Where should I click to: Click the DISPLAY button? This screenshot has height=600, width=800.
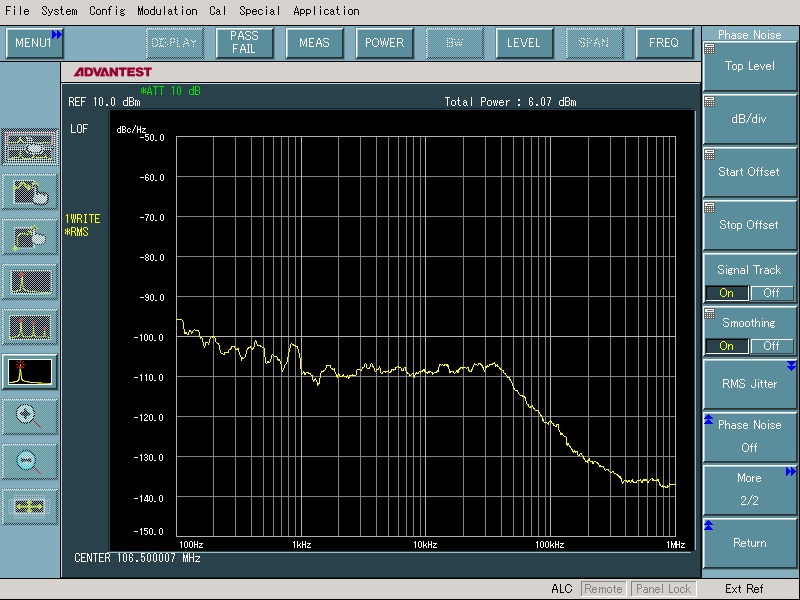(174, 43)
